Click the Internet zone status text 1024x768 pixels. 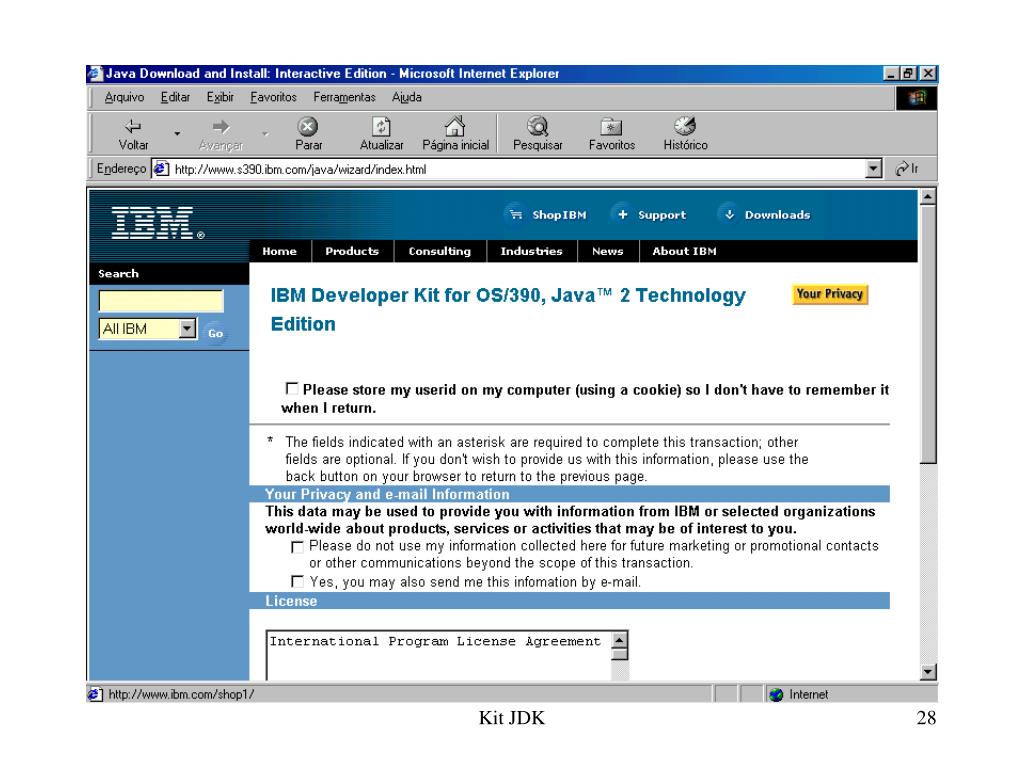point(808,695)
